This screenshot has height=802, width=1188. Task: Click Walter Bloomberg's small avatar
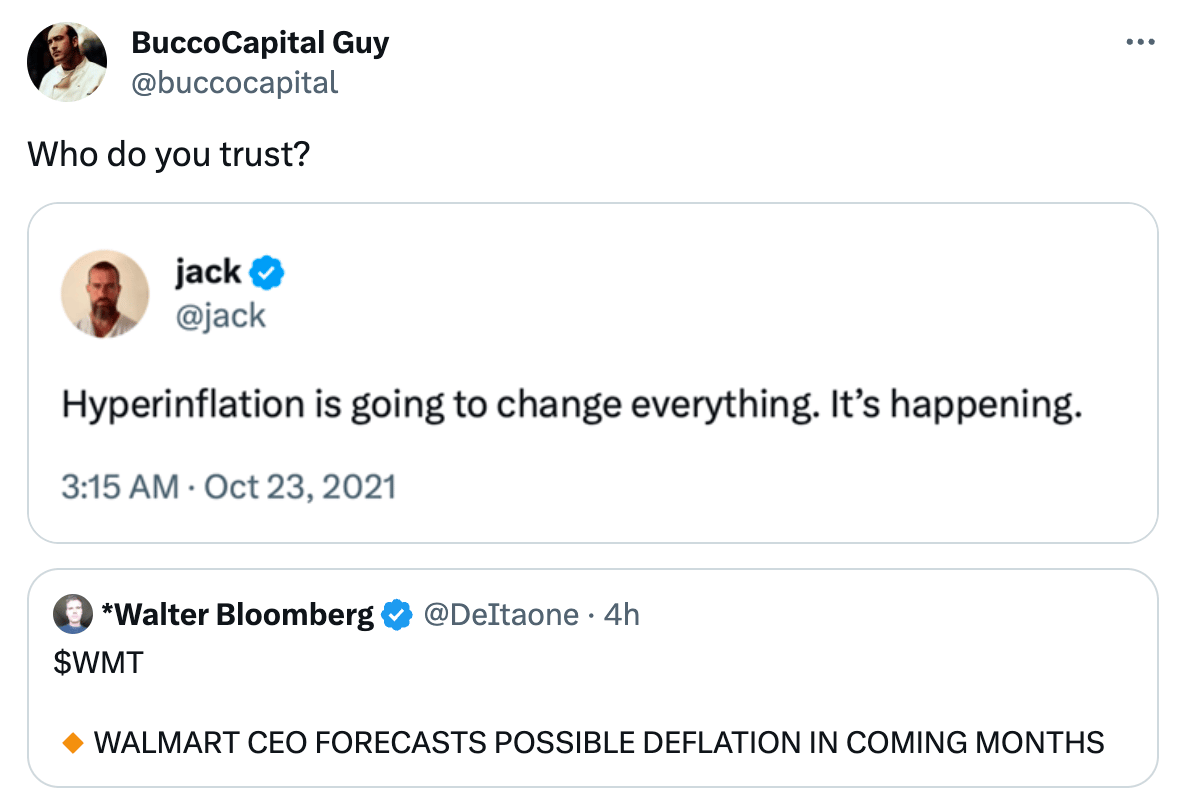click(74, 614)
